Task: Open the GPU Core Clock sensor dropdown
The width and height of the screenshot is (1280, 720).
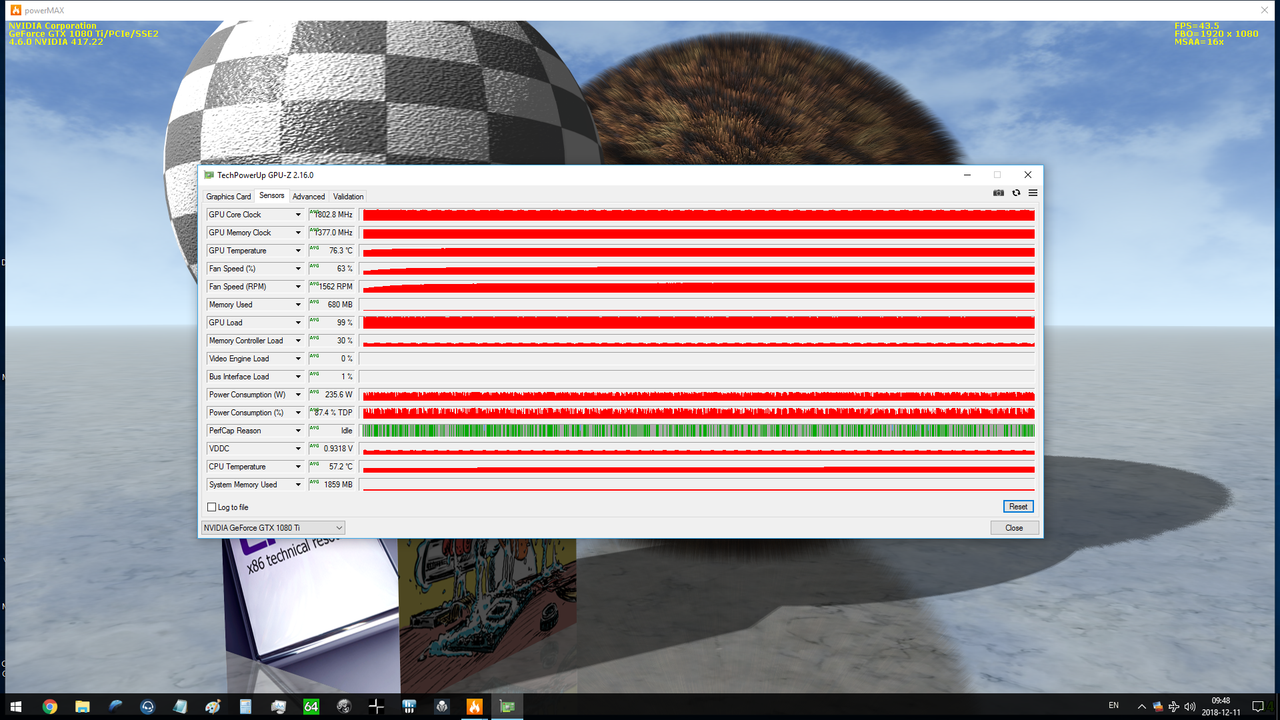Action: click(x=298, y=215)
